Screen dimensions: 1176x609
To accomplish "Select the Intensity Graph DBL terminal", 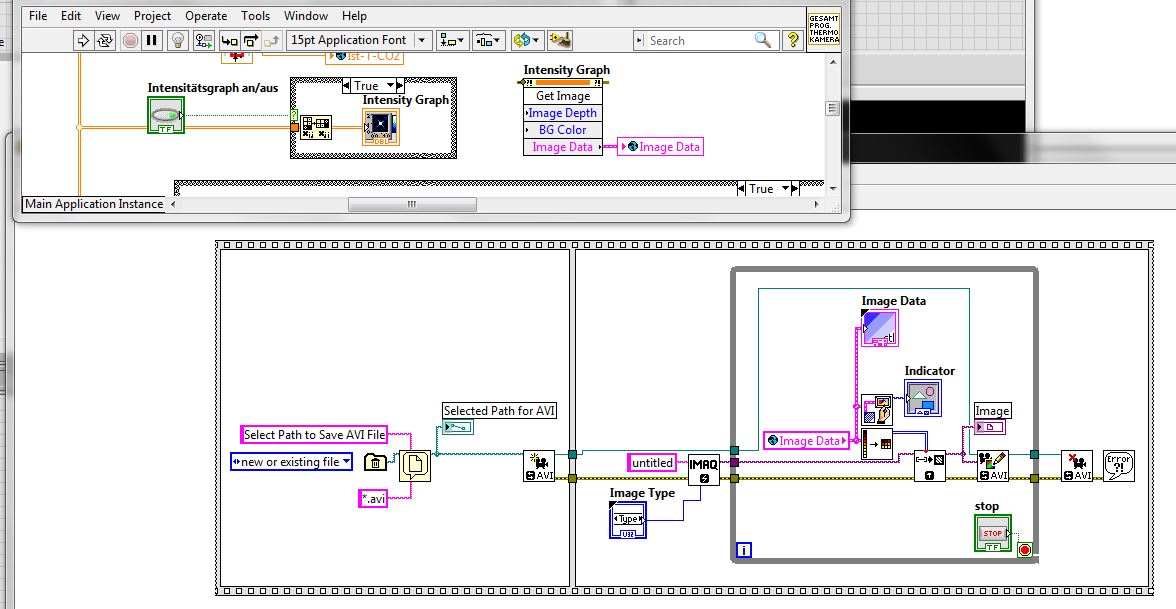I will (x=381, y=126).
